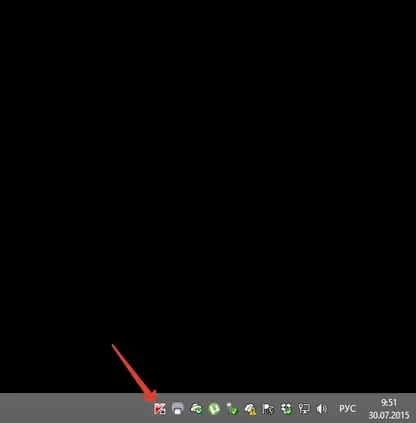Open the cloud sync icon with green check
Image resolution: width=416 pixels, height=423 pixels.
click(196, 409)
